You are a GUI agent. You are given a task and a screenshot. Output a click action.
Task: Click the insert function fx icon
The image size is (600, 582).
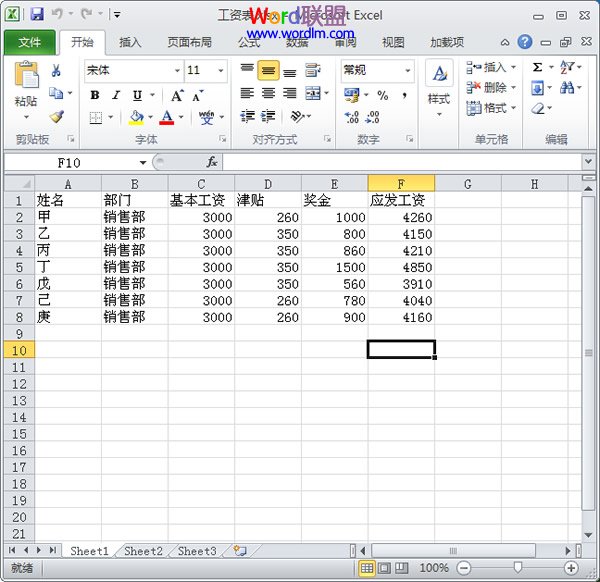point(212,162)
